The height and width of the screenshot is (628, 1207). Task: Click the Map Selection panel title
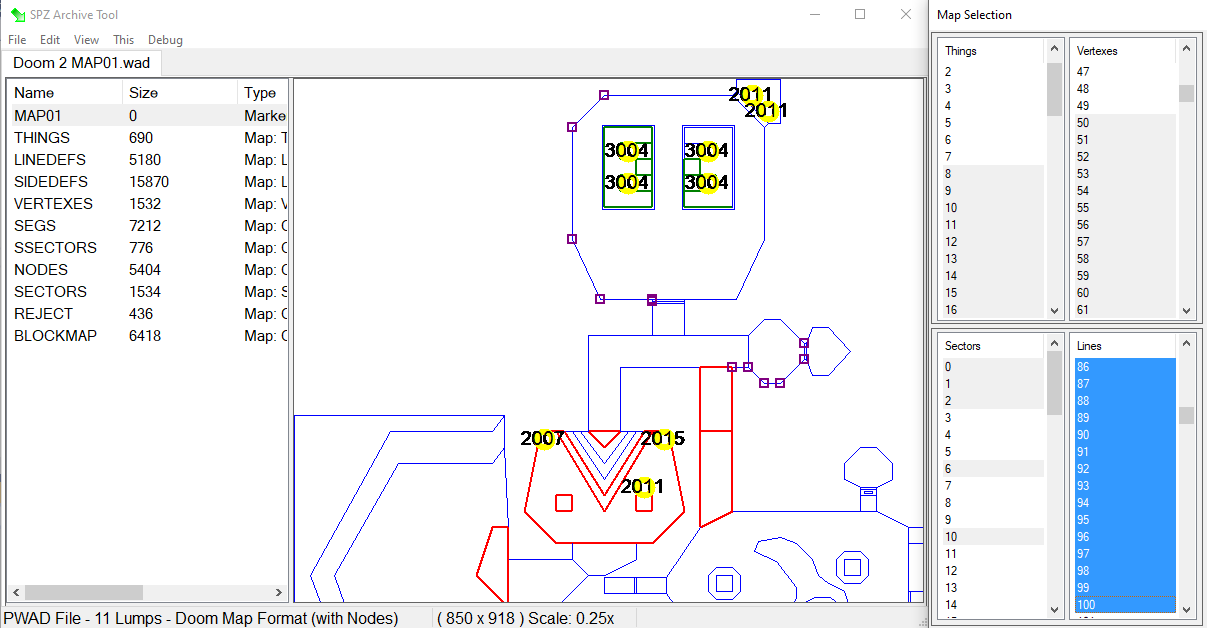(974, 15)
